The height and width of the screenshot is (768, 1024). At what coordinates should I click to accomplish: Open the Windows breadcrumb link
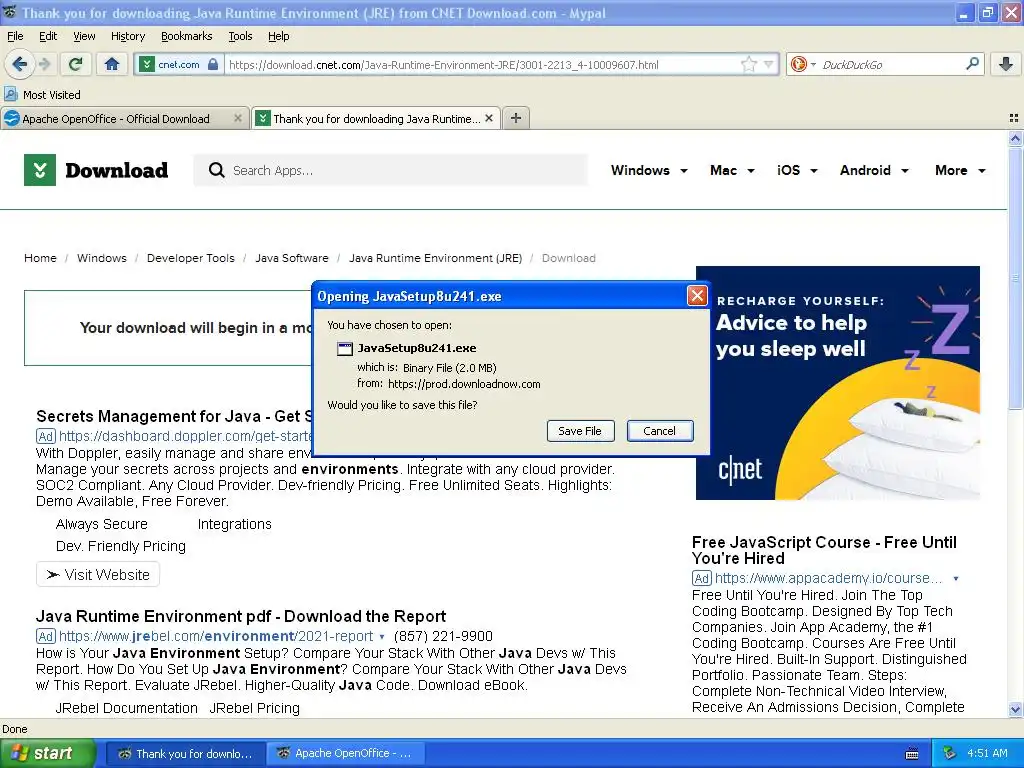tap(102, 258)
